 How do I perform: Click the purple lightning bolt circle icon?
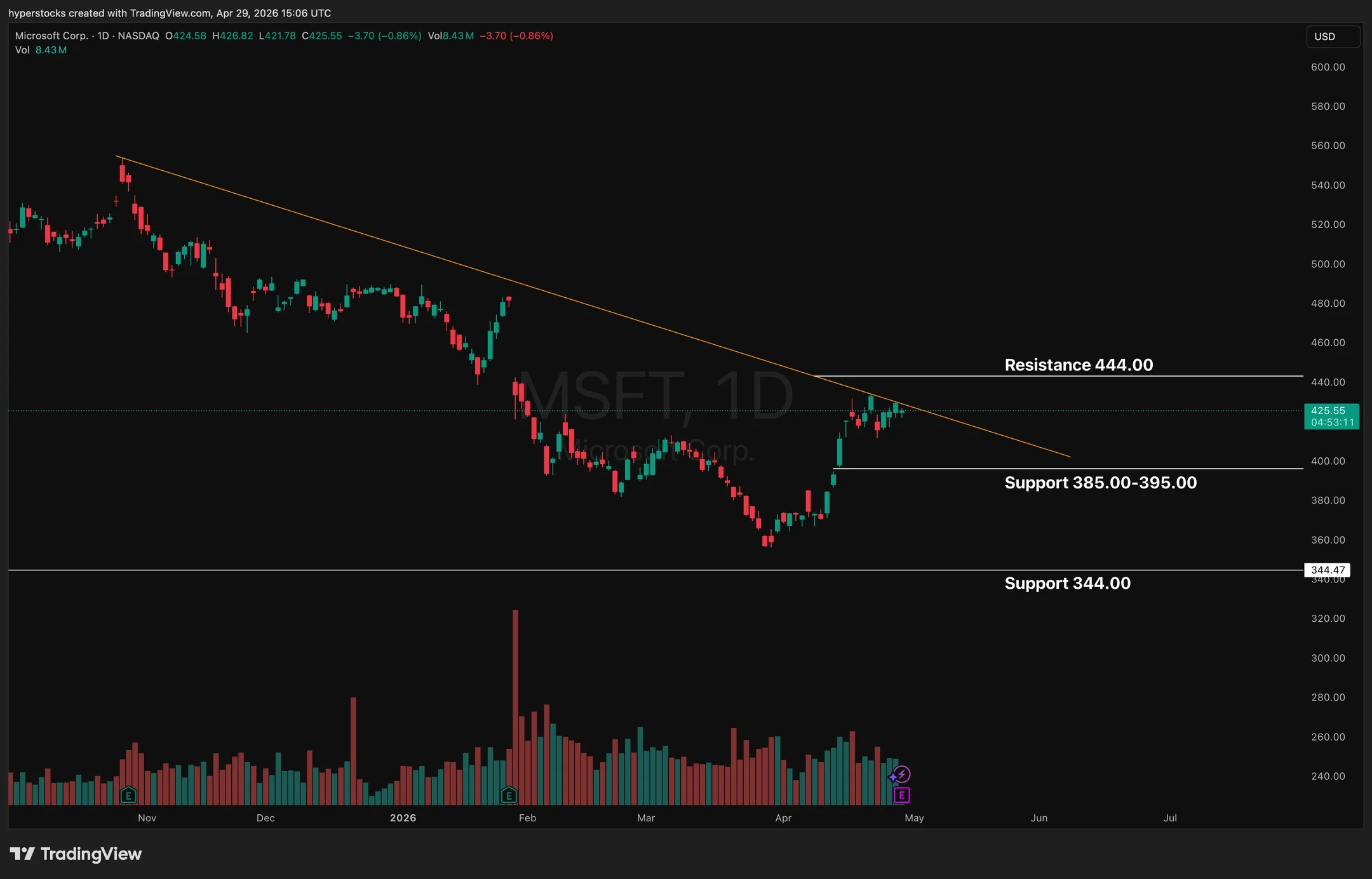(x=903, y=774)
